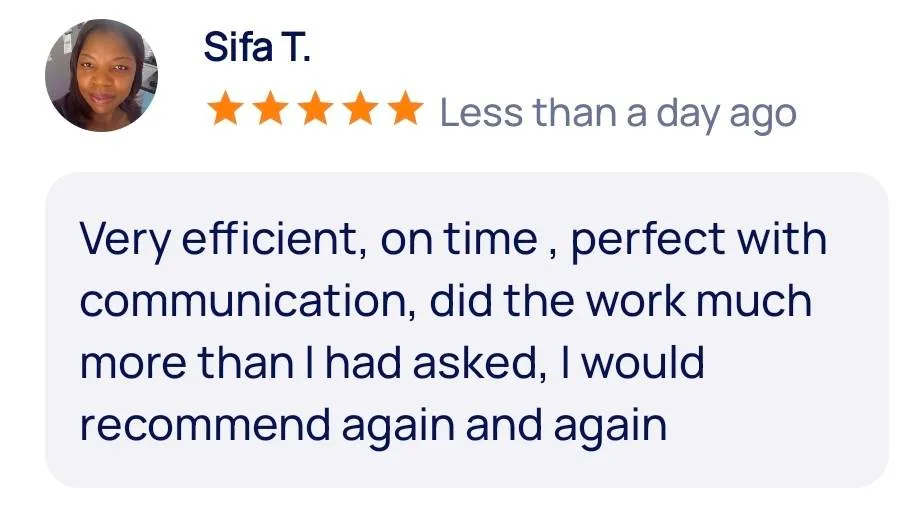Select the second orange rating star
Viewport: 916px width, 519px height.
coord(269,112)
